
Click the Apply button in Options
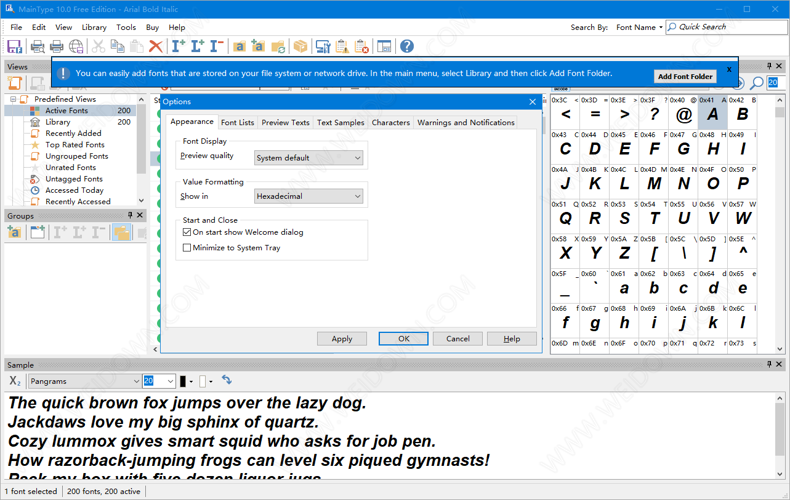(x=342, y=339)
